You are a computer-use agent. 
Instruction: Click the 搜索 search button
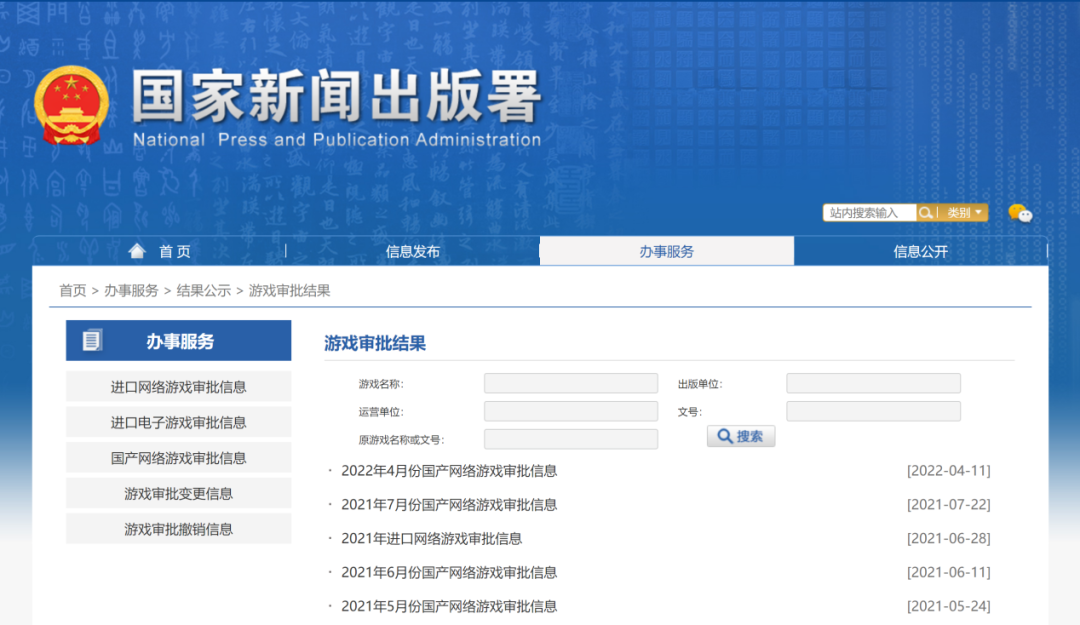tap(740, 435)
